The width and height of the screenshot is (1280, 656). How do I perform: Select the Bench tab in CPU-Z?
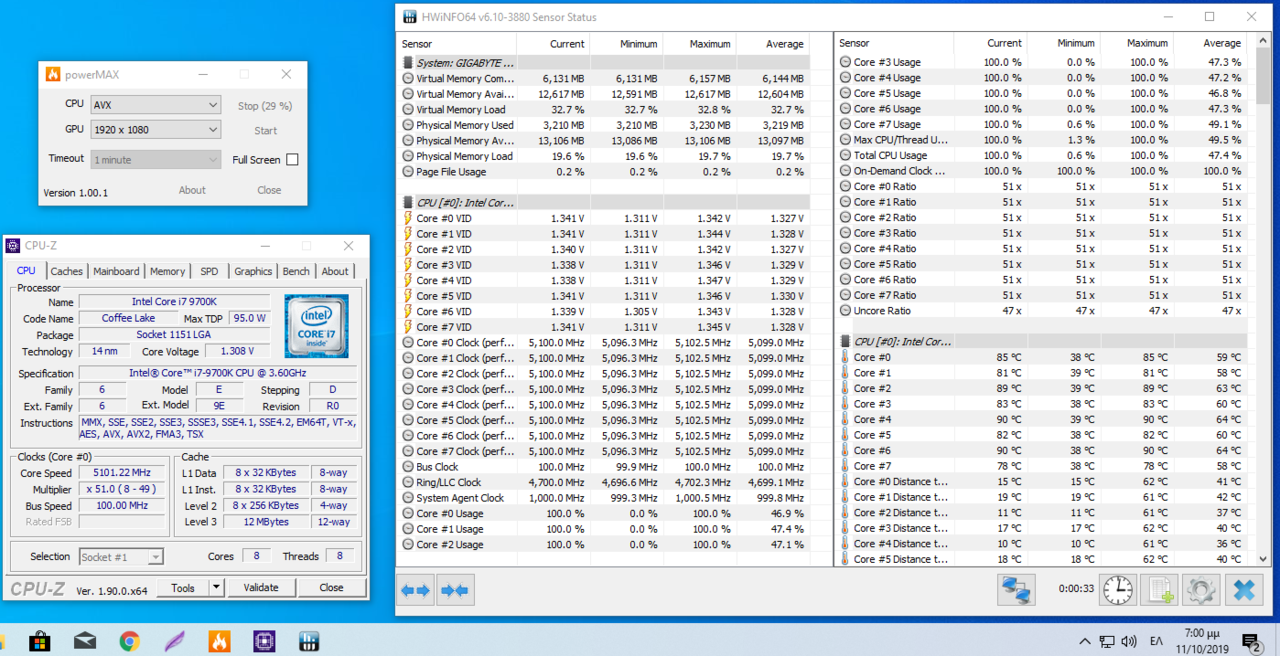click(296, 271)
